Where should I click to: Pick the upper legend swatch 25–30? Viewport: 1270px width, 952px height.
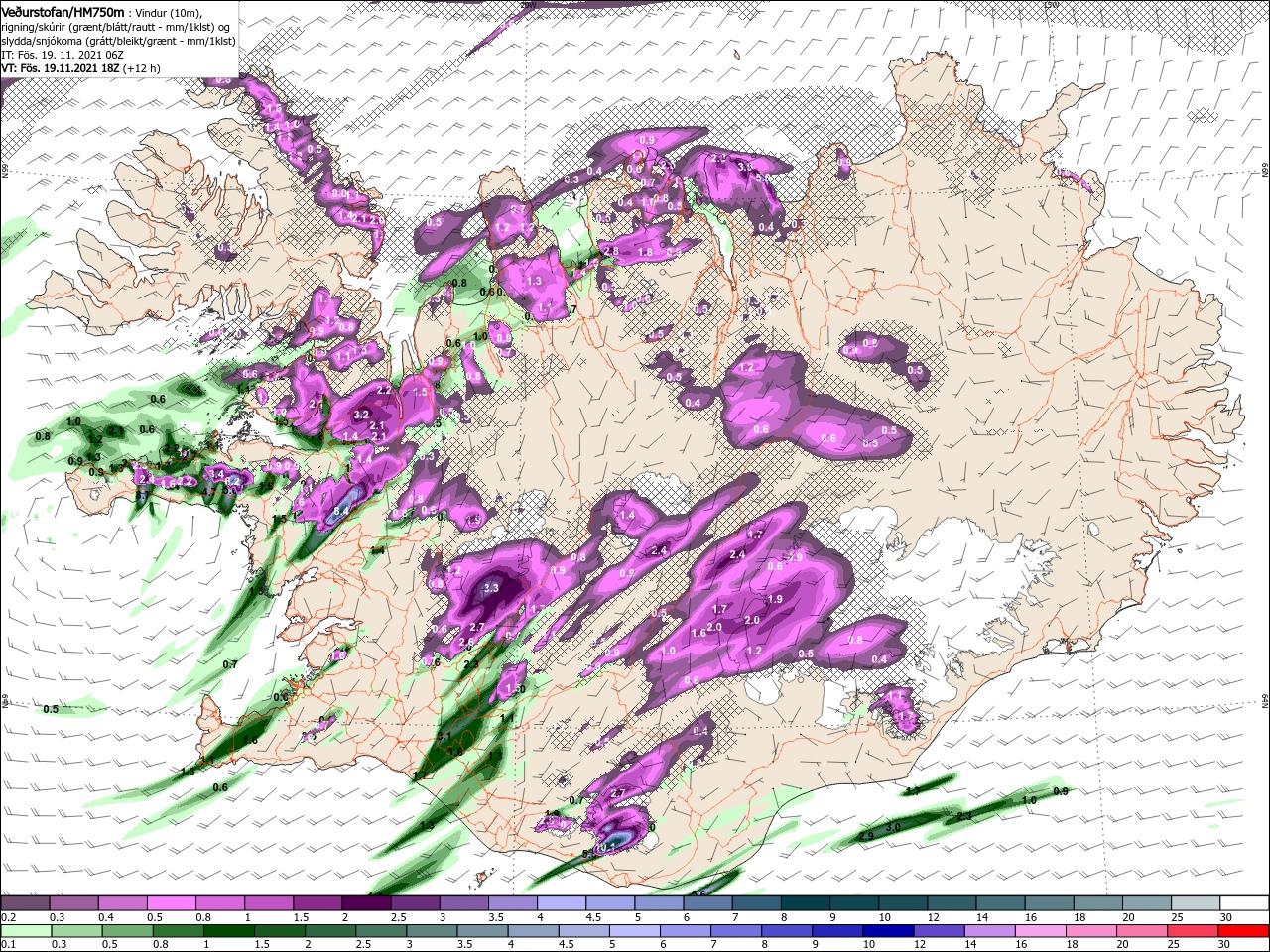click(1196, 904)
